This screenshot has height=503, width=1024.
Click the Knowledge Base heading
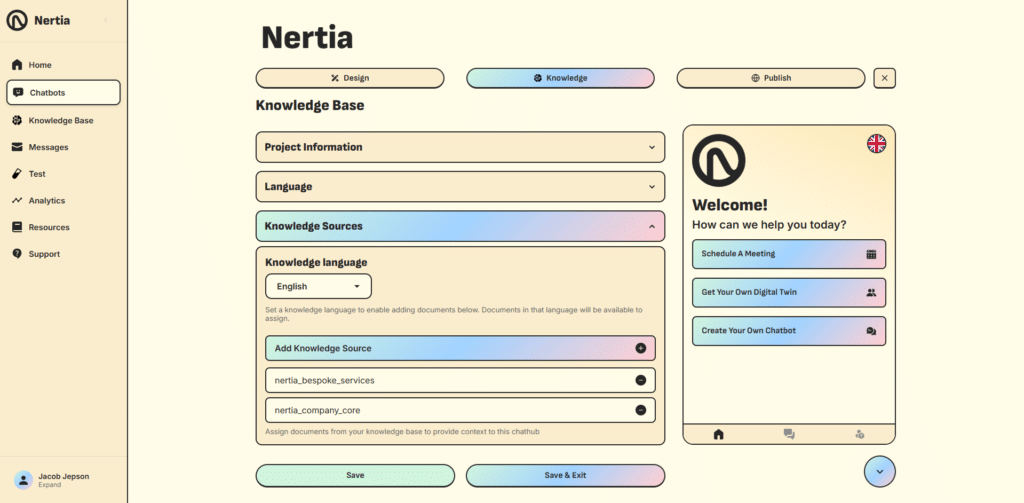[310, 105]
